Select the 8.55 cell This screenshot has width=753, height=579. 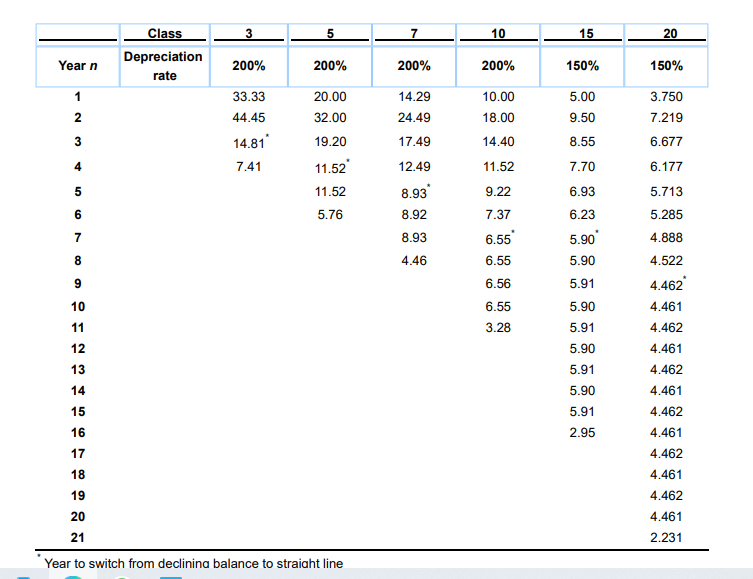pyautogui.click(x=582, y=142)
